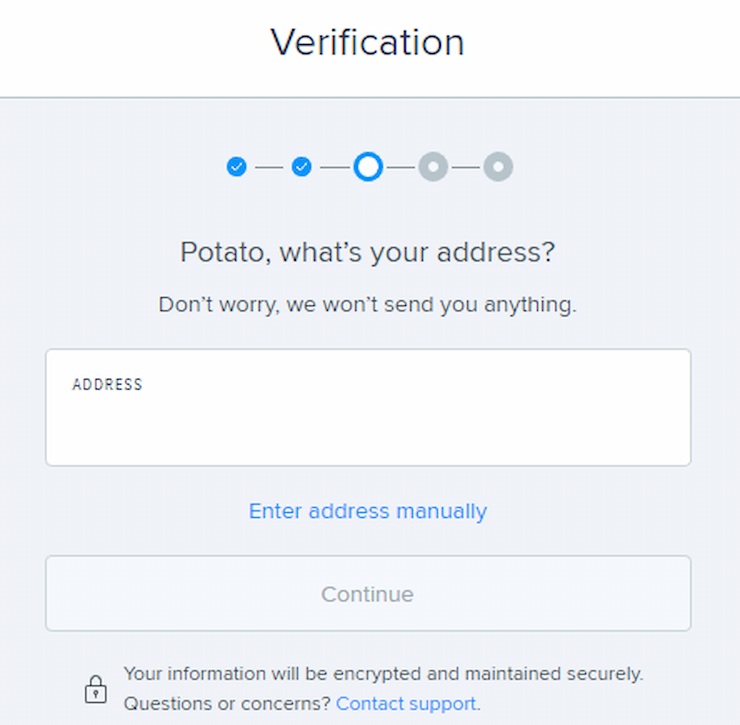Click the encrypted information notice text
This screenshot has width=740, height=725.
click(383, 674)
